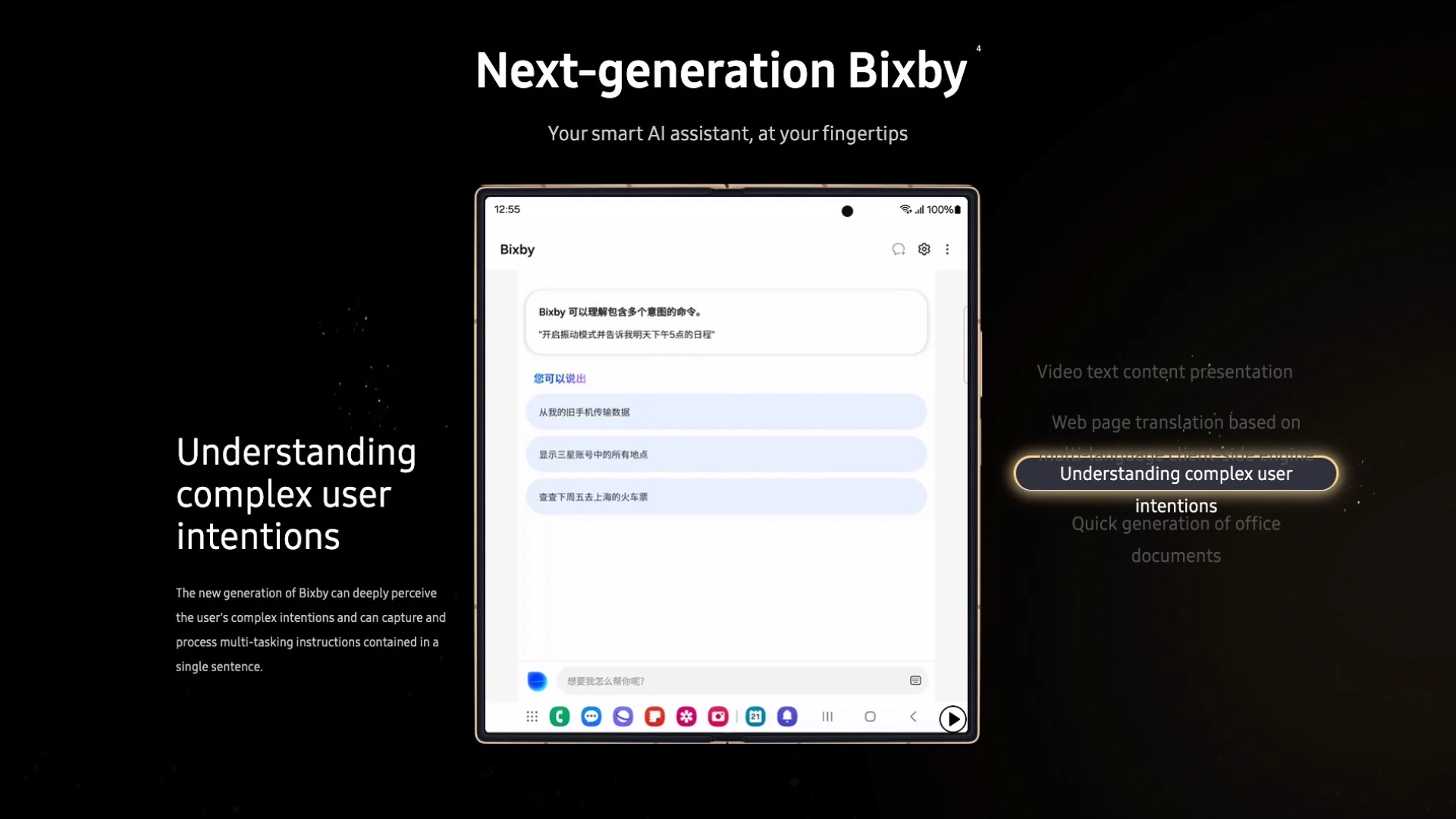Open Bixby settings gear
This screenshot has height=819, width=1456.
click(924, 249)
